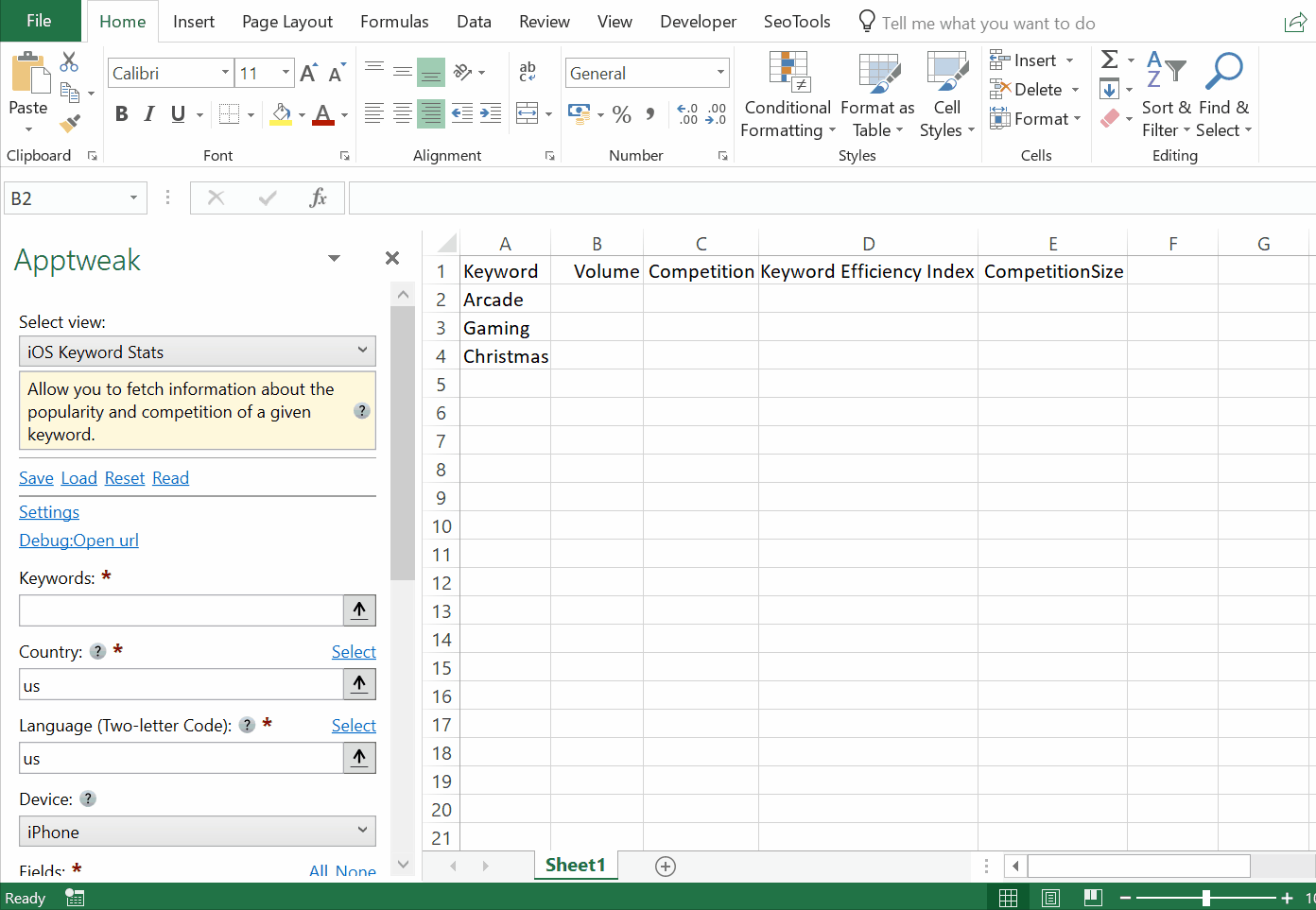
Task: Decrease font size with small A
Action: (x=336, y=73)
